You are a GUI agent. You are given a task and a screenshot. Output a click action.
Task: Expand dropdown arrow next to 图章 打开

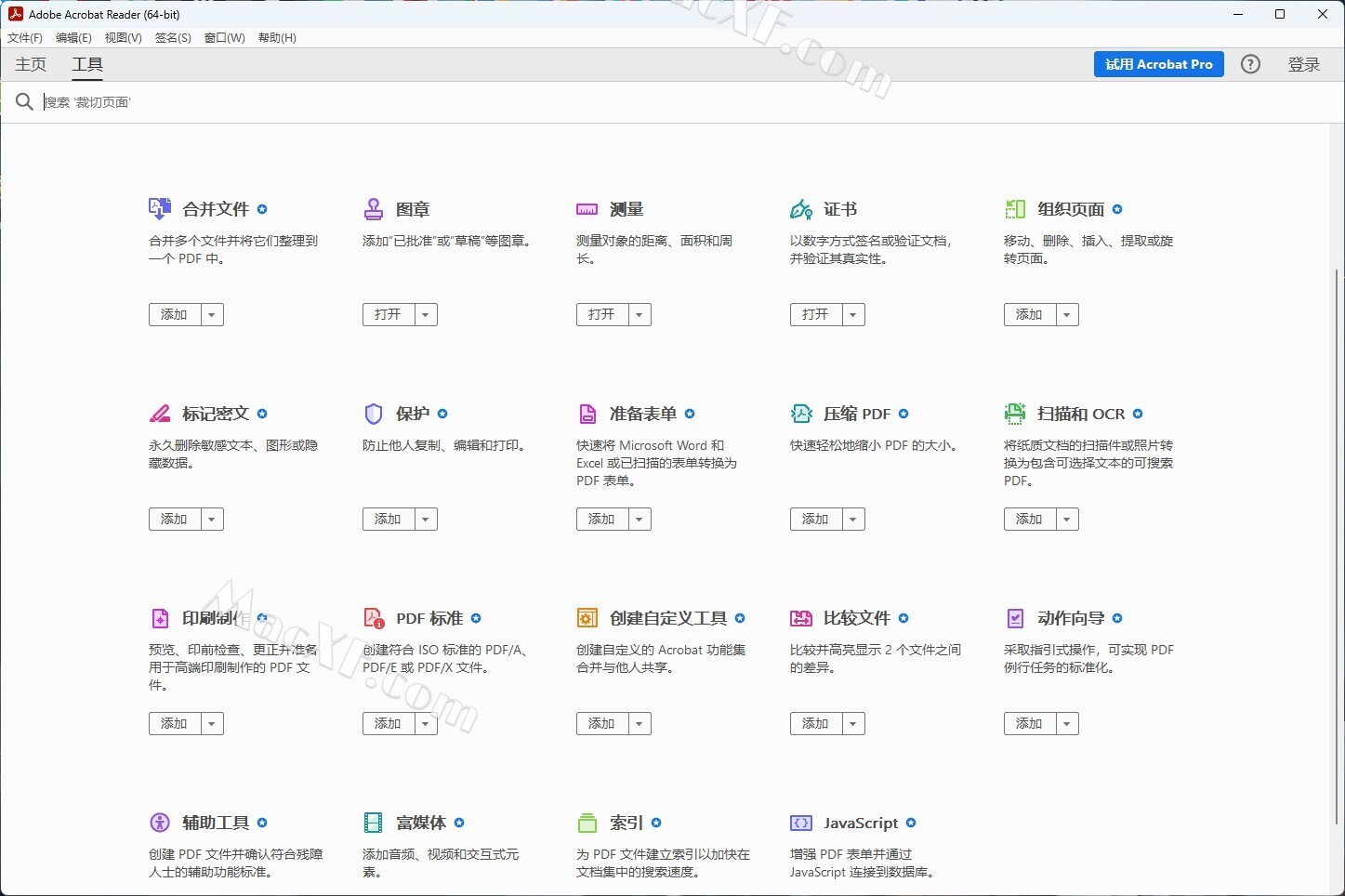point(426,314)
